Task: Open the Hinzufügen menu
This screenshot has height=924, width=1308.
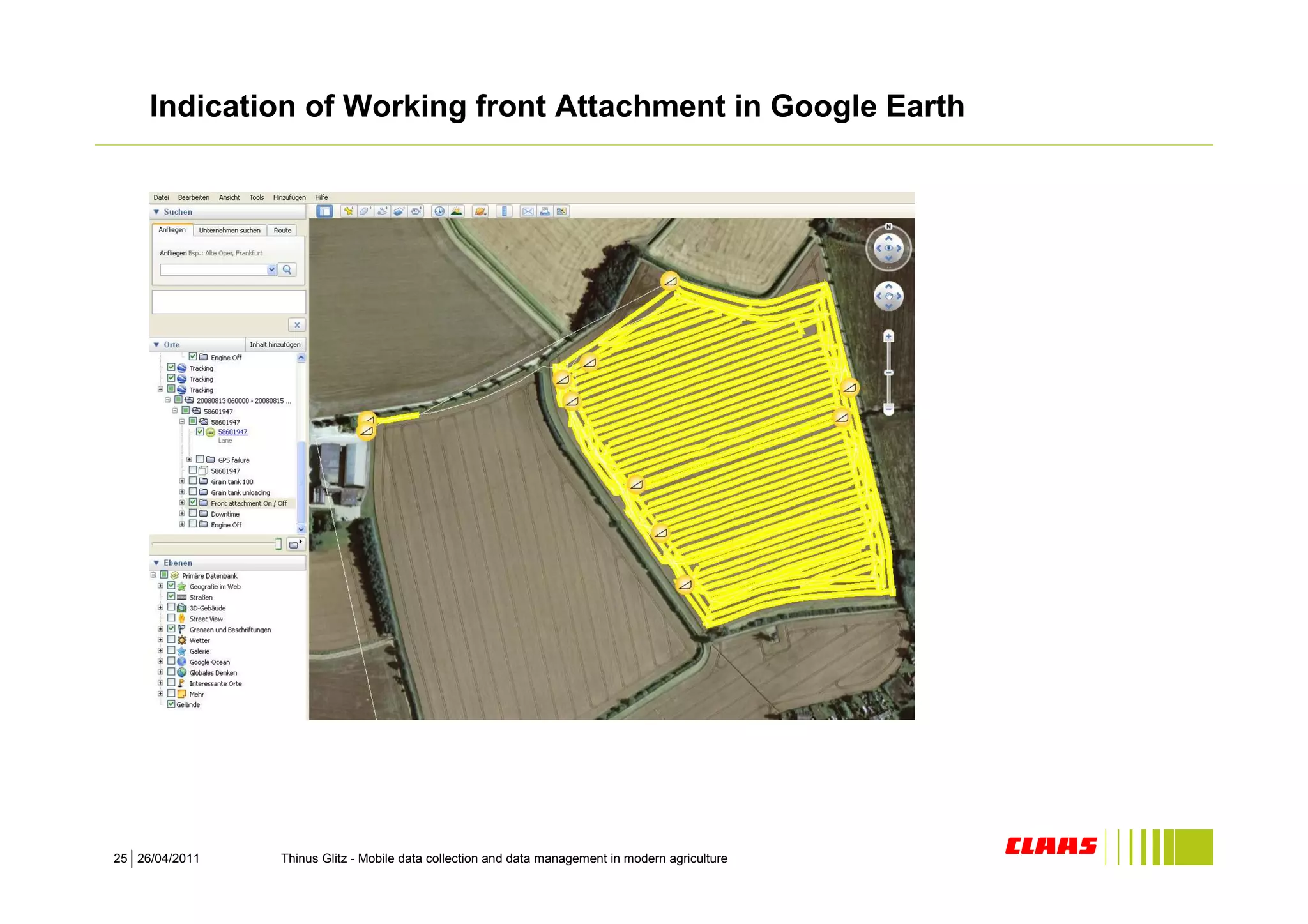Action: [x=289, y=197]
